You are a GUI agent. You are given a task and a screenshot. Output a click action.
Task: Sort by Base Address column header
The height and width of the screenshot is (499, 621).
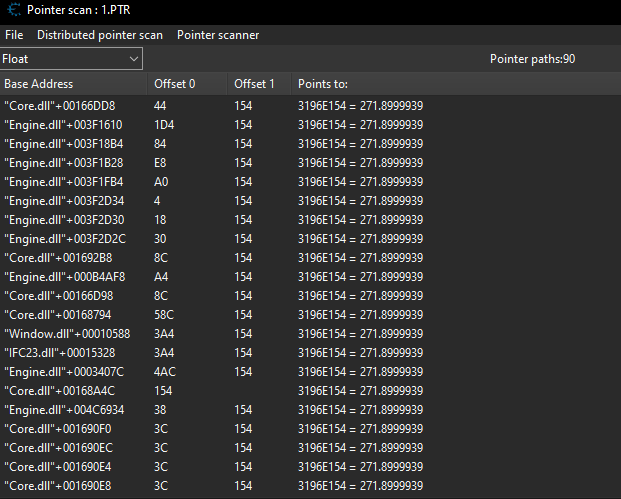(x=38, y=83)
